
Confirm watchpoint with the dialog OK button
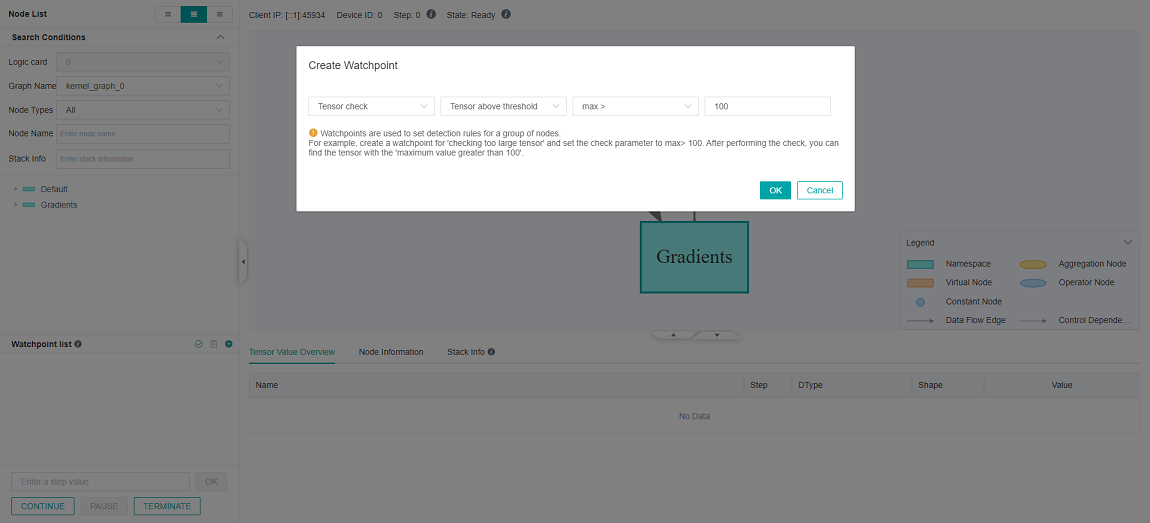775,190
